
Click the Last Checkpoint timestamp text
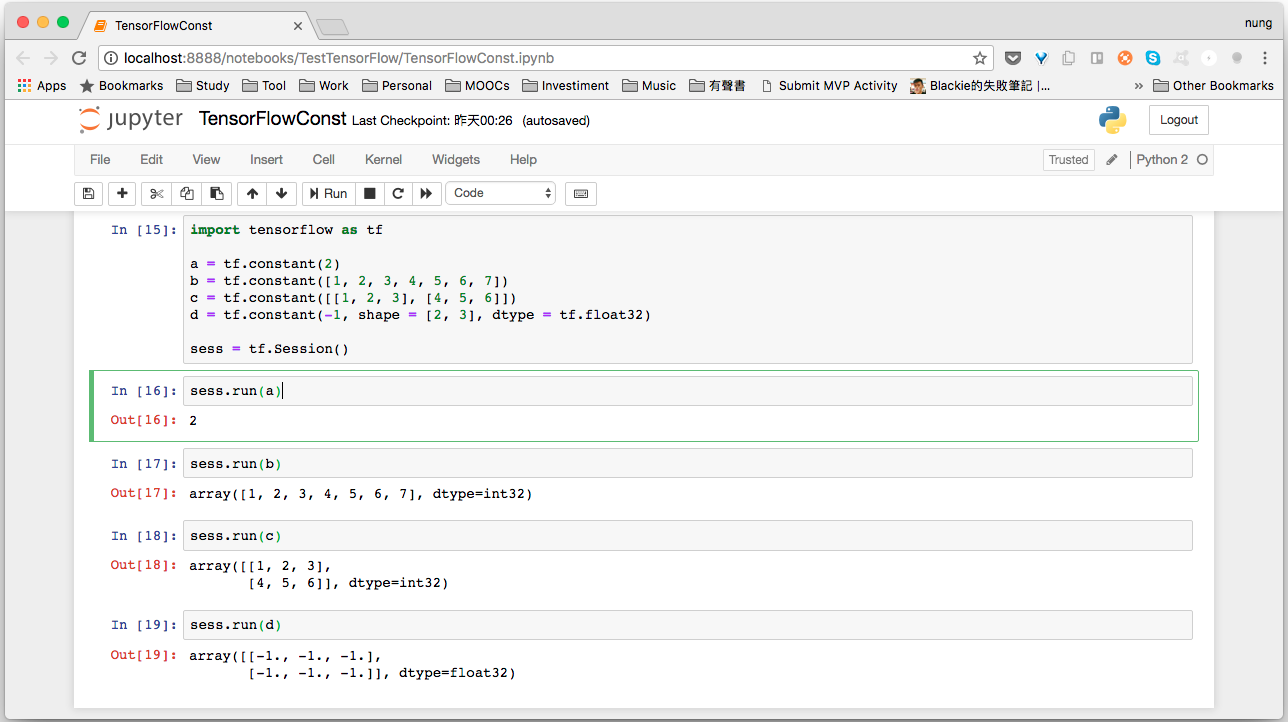[x=432, y=121]
